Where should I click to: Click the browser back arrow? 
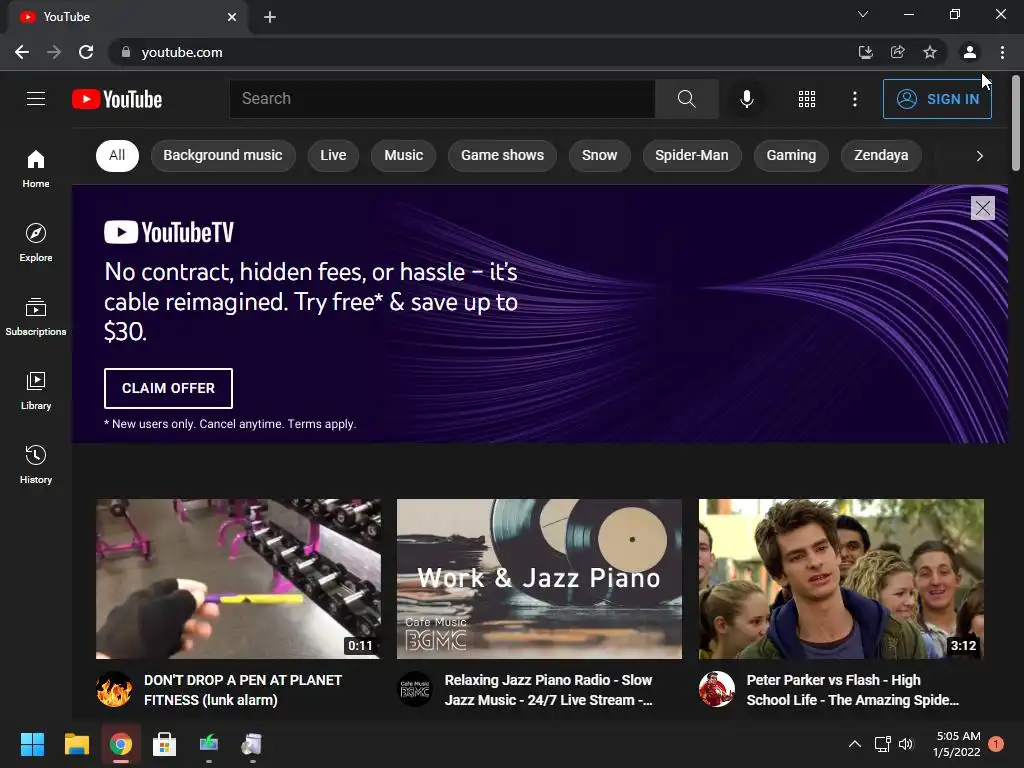click(x=22, y=52)
